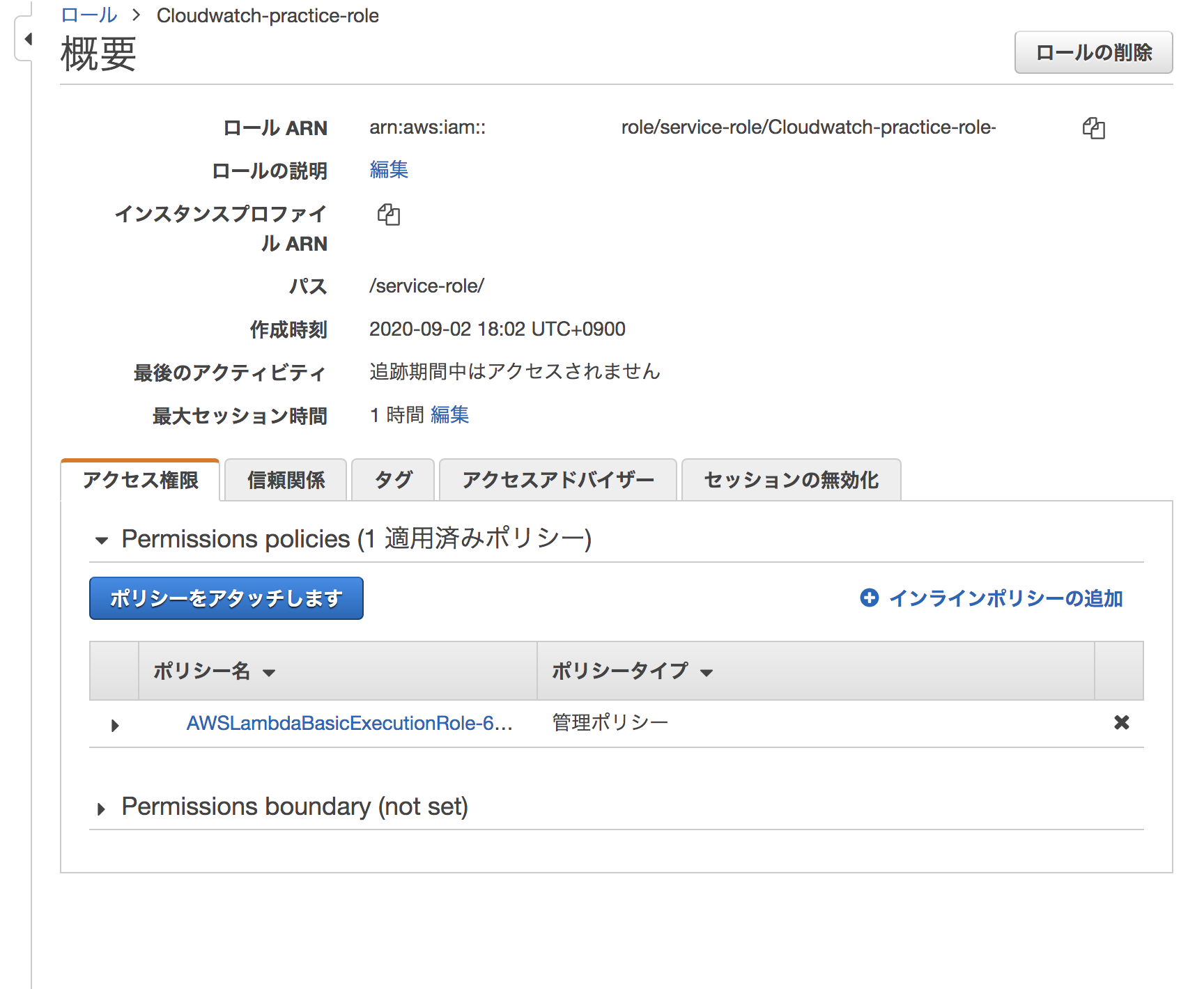
Task: Open the タグ tab
Action: pos(392,479)
